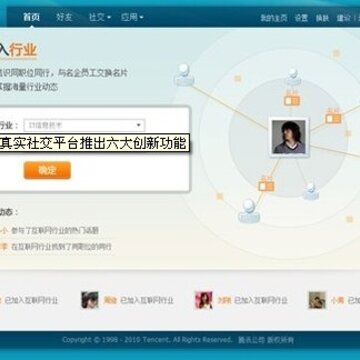
Task: Expand the 社交 menu
Action: click(100, 17)
